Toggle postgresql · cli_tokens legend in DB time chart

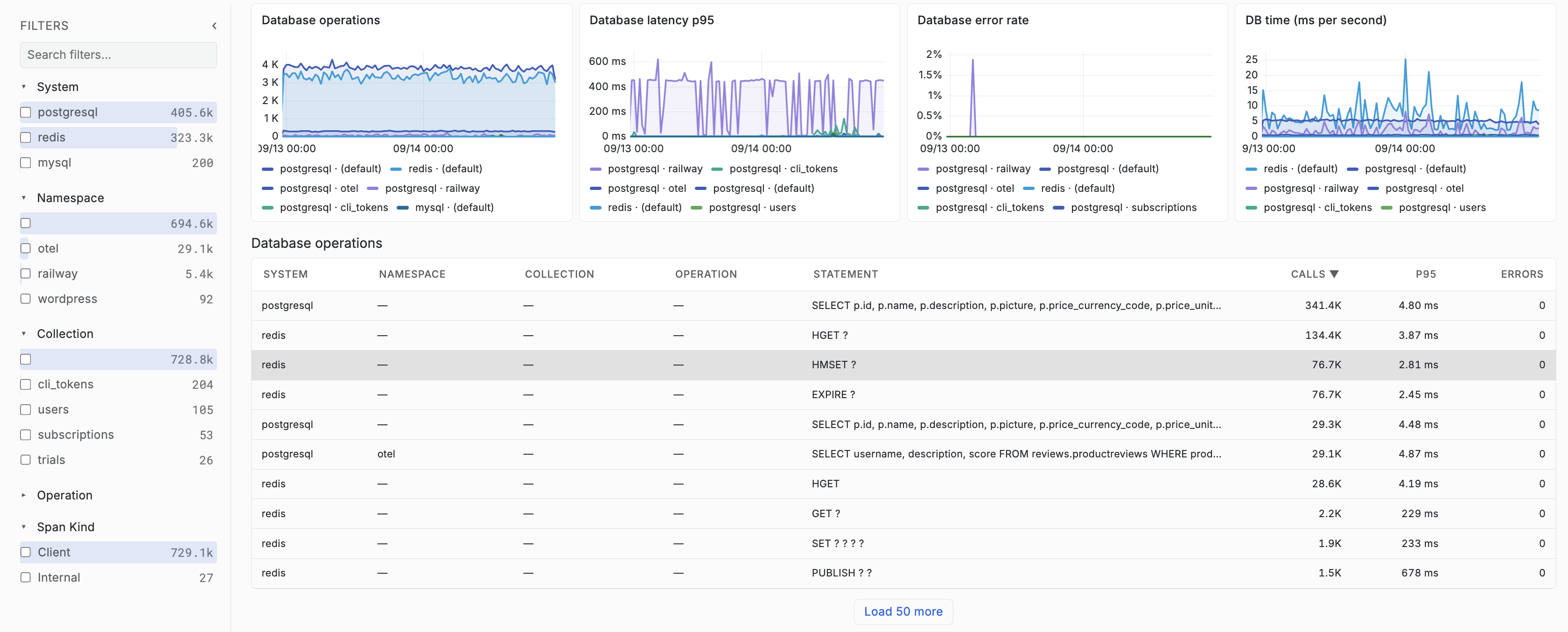(x=1309, y=208)
